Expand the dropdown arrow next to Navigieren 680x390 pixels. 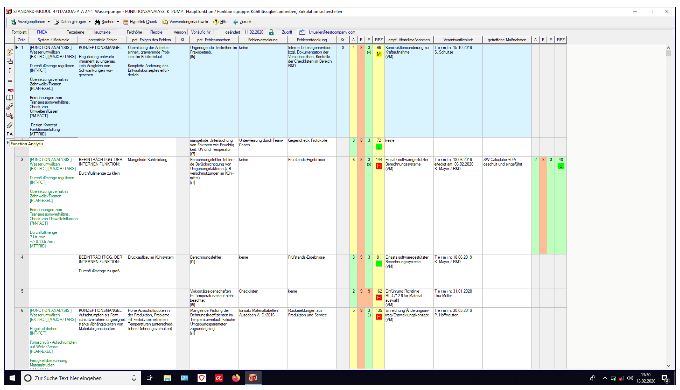pyautogui.click(x=49, y=22)
